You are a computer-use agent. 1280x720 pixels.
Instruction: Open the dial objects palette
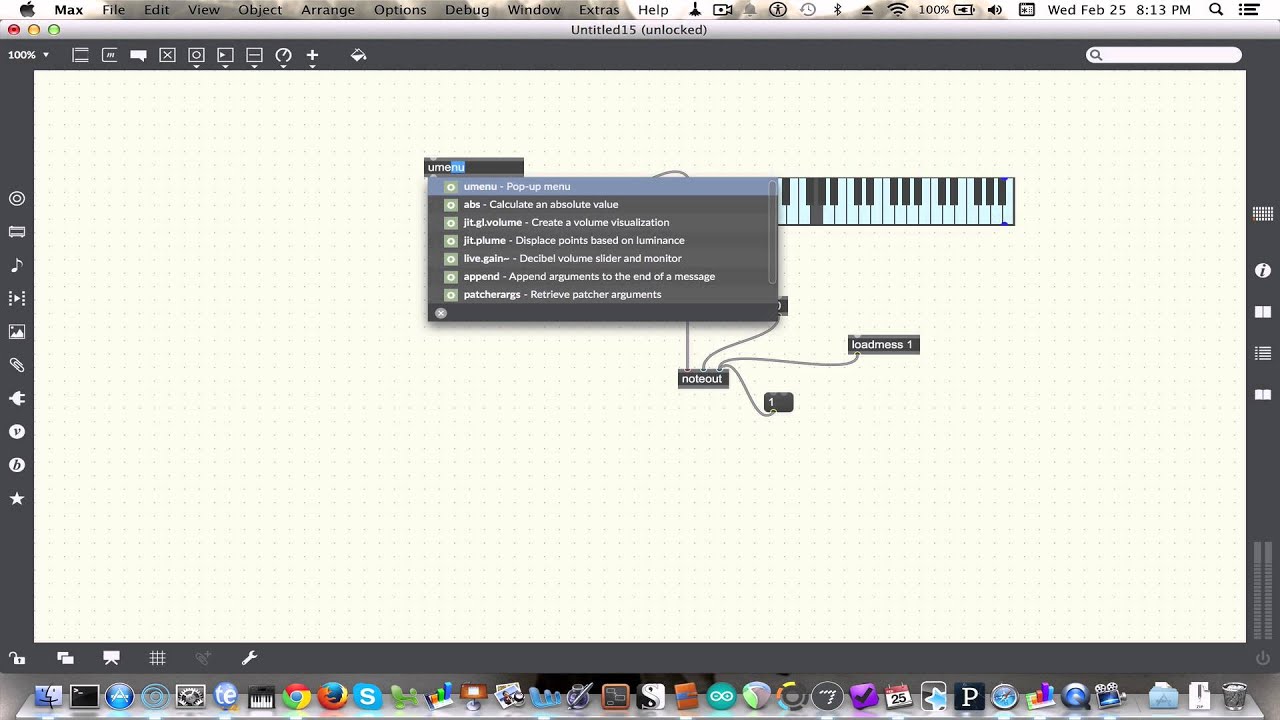click(283, 55)
